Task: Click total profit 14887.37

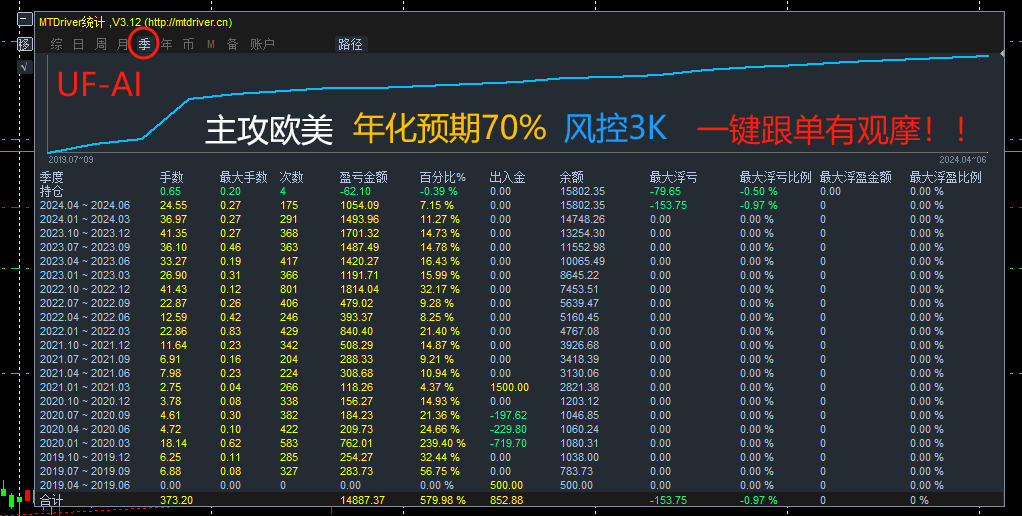Action: coord(362,500)
